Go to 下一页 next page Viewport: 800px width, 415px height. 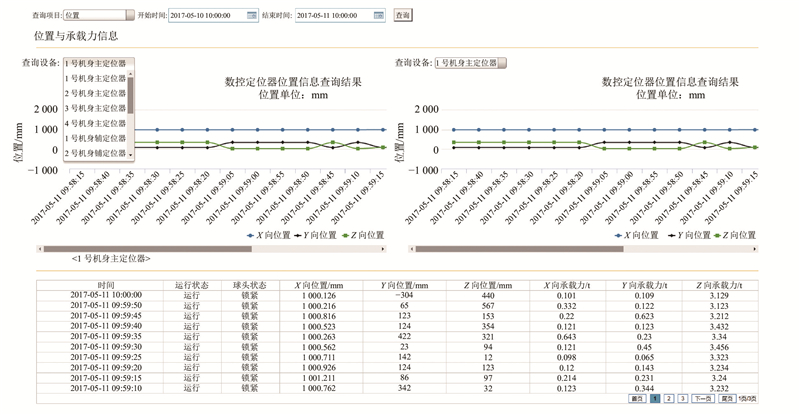click(x=703, y=399)
